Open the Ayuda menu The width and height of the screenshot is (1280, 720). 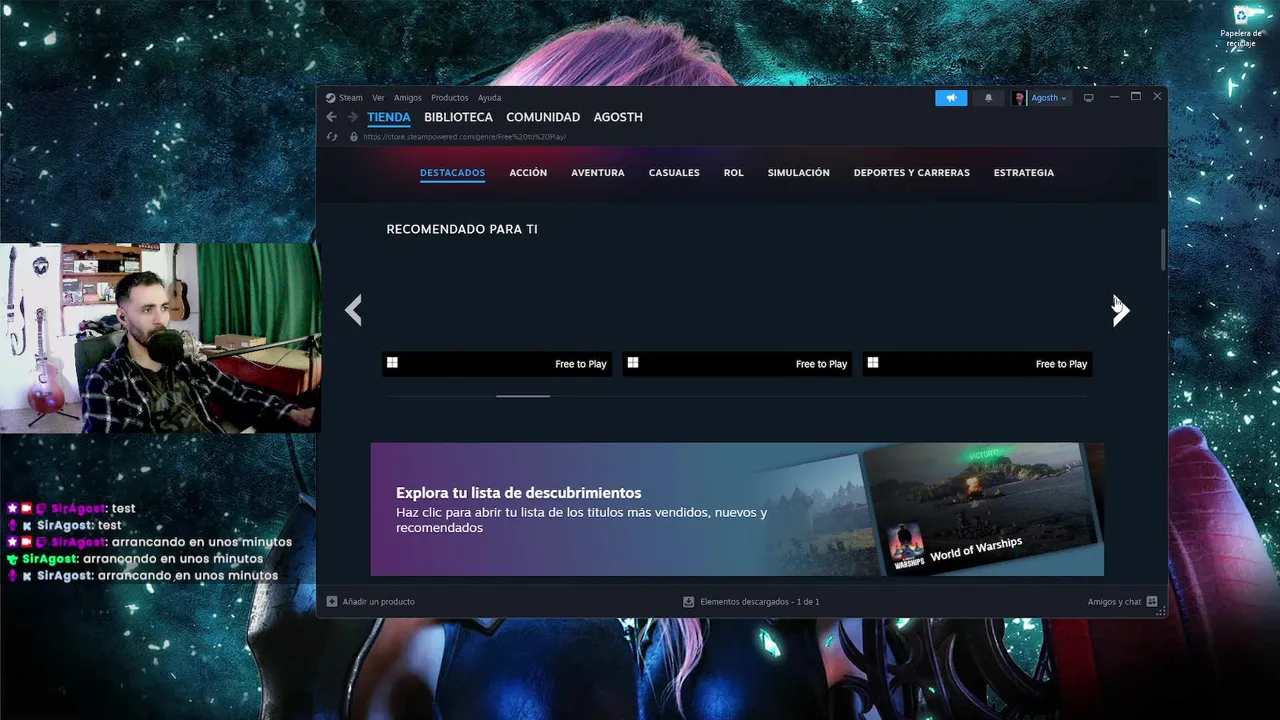click(489, 98)
